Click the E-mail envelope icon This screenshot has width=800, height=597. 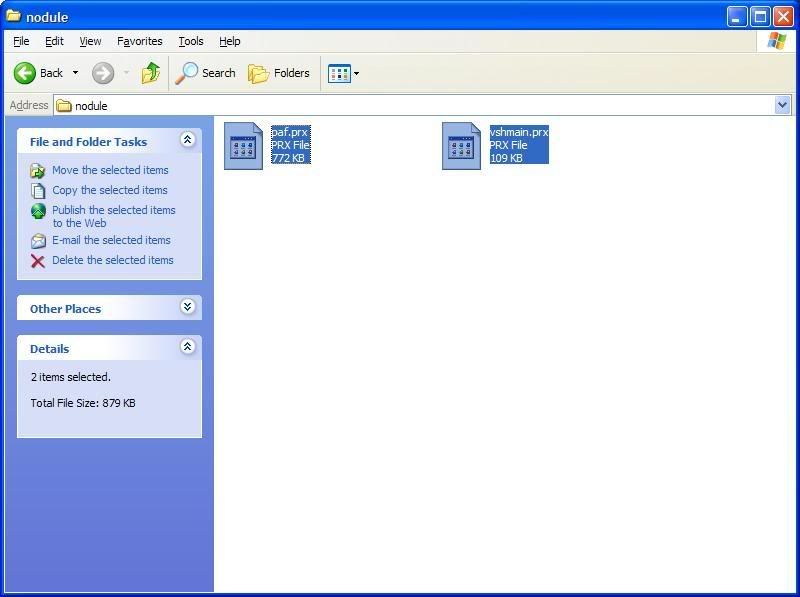[38, 240]
